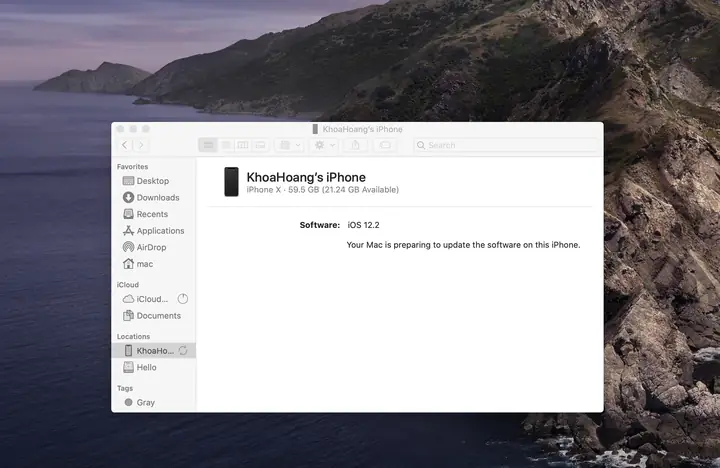Click the iCloud section header
Viewport: 720px width, 468px height.
tap(128, 285)
